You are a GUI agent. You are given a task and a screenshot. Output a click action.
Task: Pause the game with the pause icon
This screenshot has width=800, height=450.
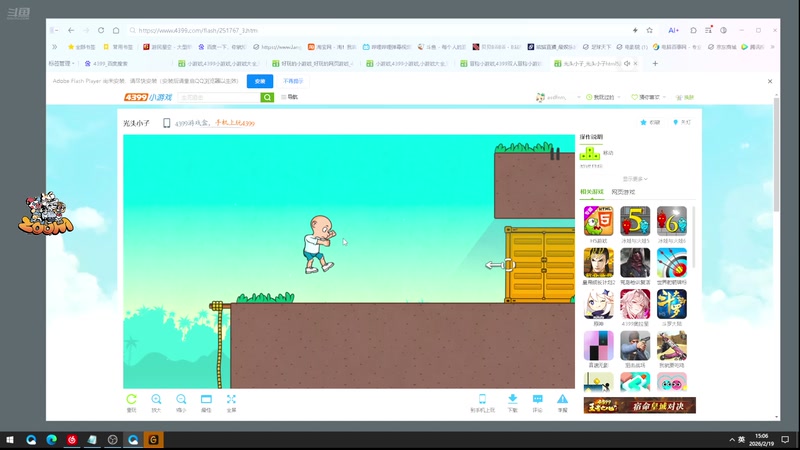555,154
